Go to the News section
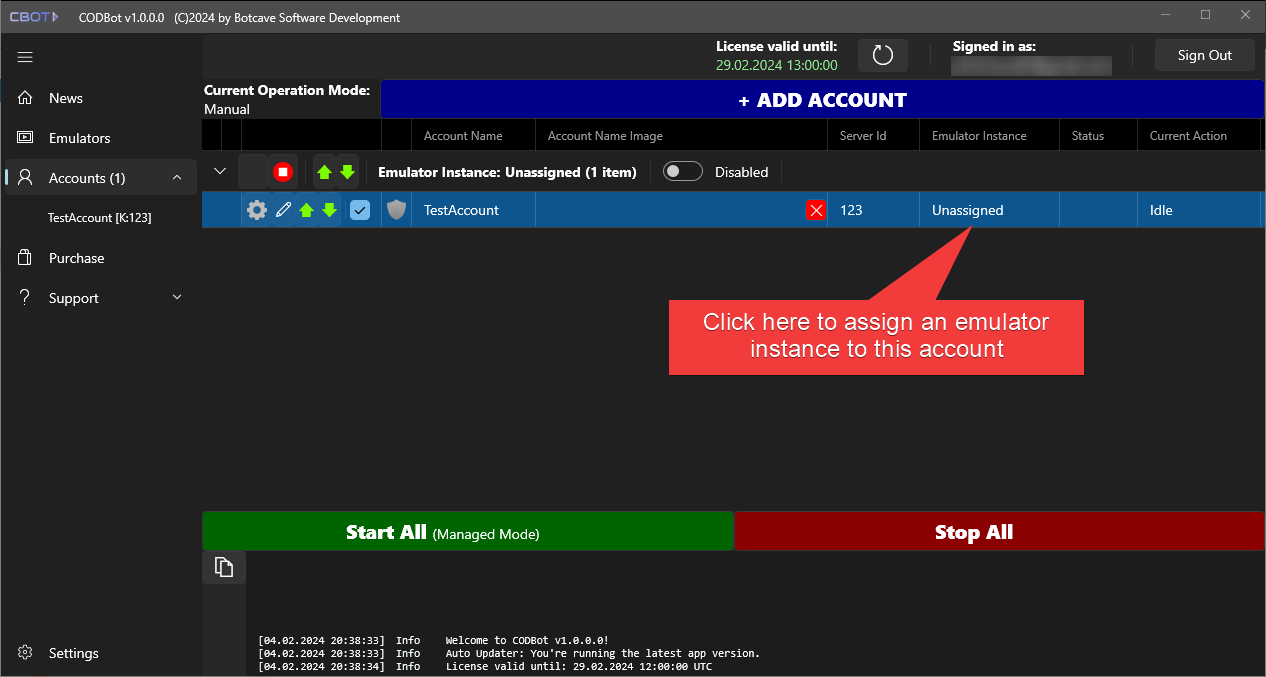 tap(66, 98)
